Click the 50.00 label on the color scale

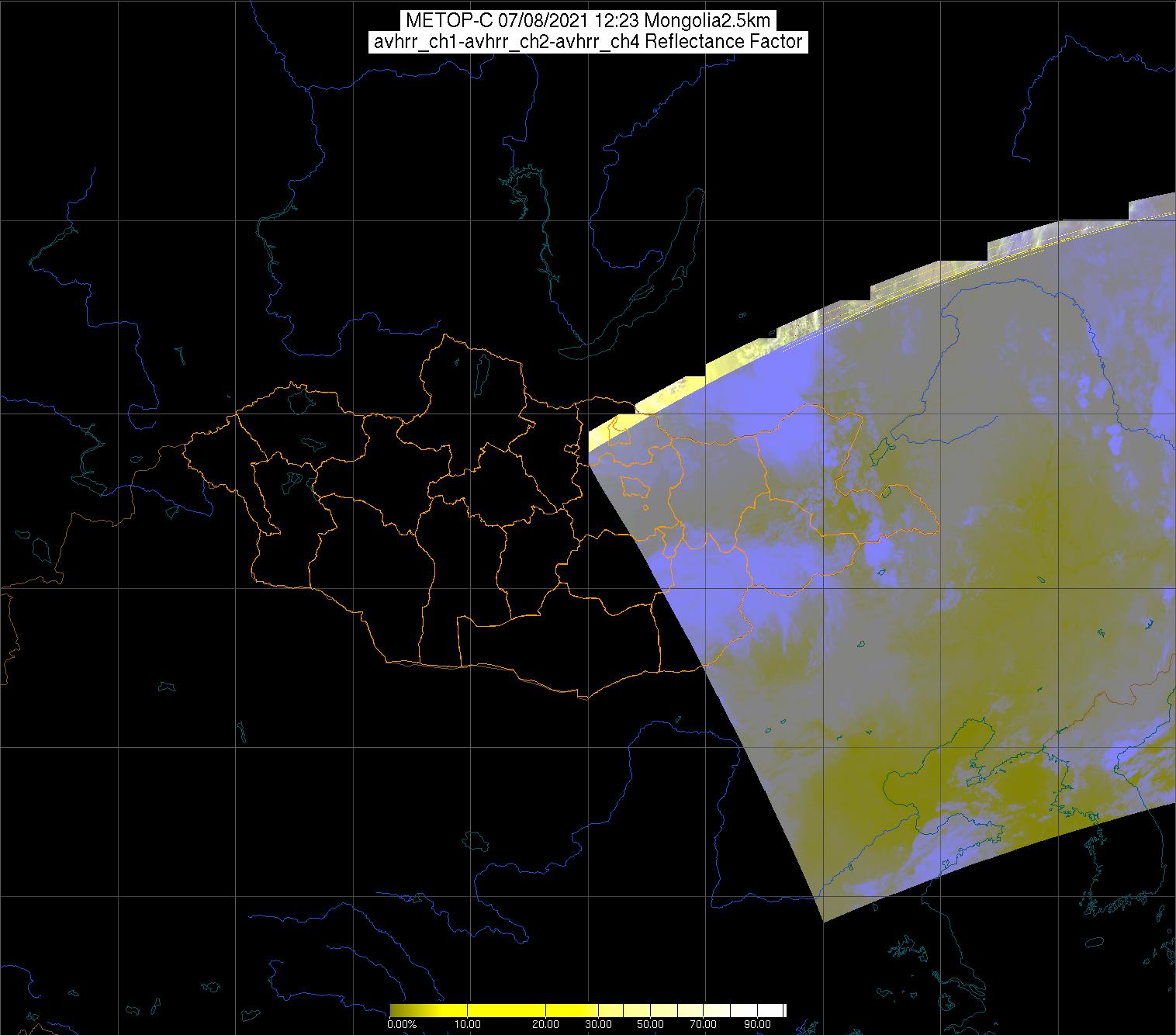650,1024
